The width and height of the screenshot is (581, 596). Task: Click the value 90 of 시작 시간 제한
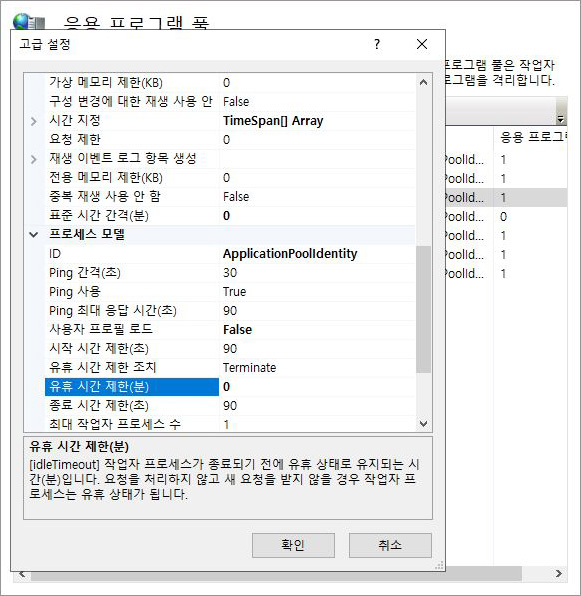click(230, 349)
